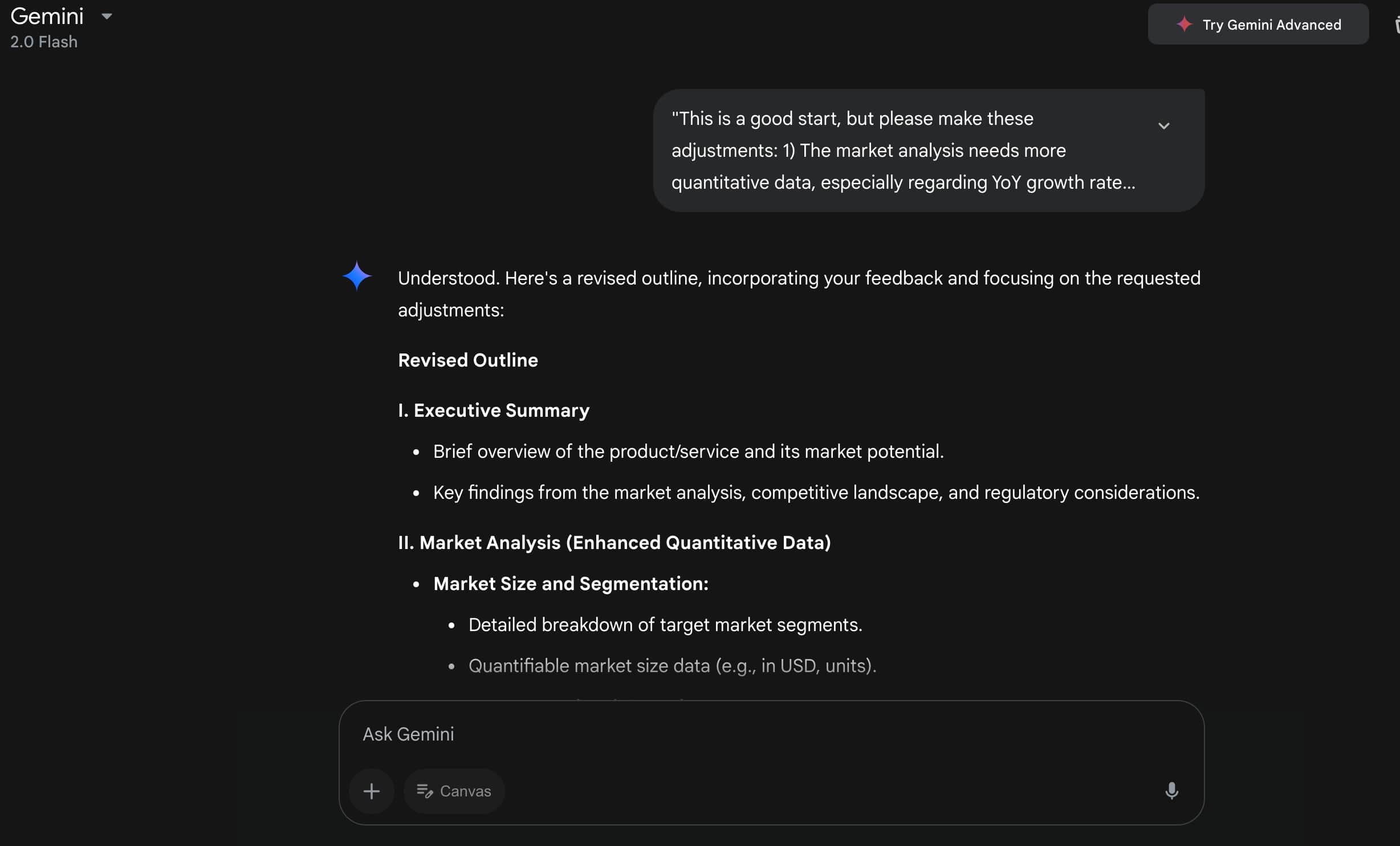Click the blue Gemini sparkle response icon
Screen dimensions: 1400x846
(x=357, y=276)
